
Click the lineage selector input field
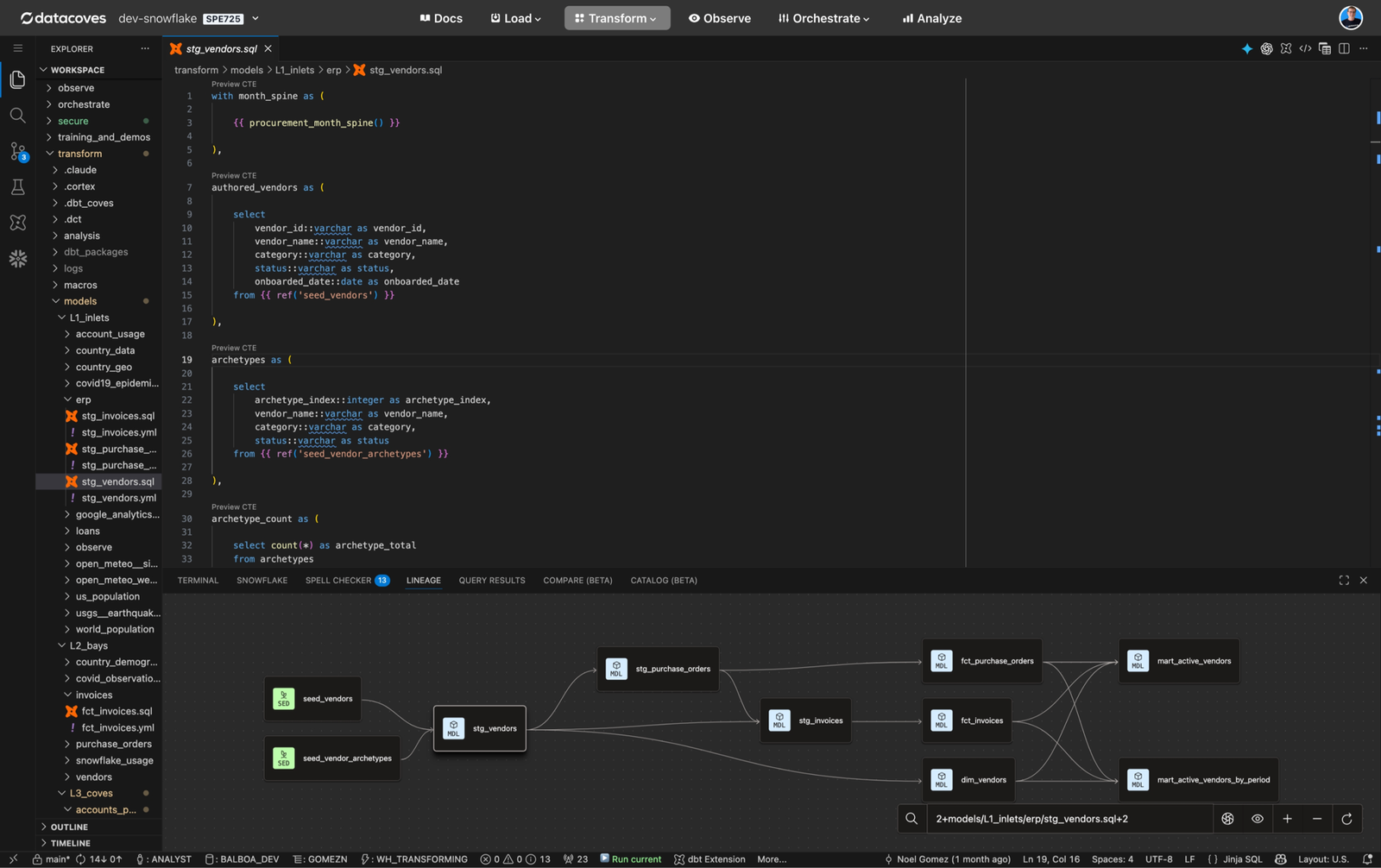[x=1070, y=819]
